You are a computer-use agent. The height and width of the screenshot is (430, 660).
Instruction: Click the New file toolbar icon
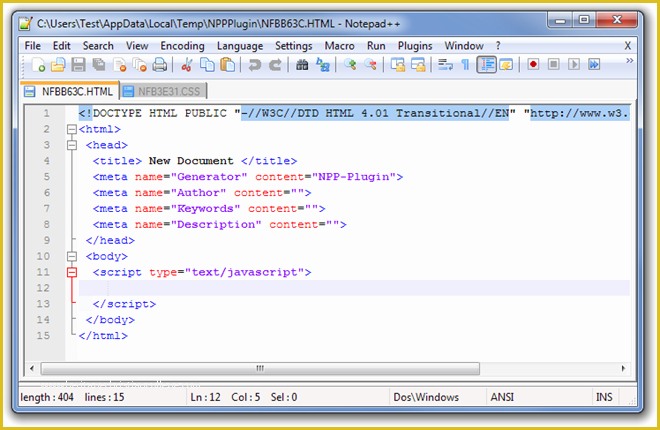pyautogui.click(x=39, y=65)
